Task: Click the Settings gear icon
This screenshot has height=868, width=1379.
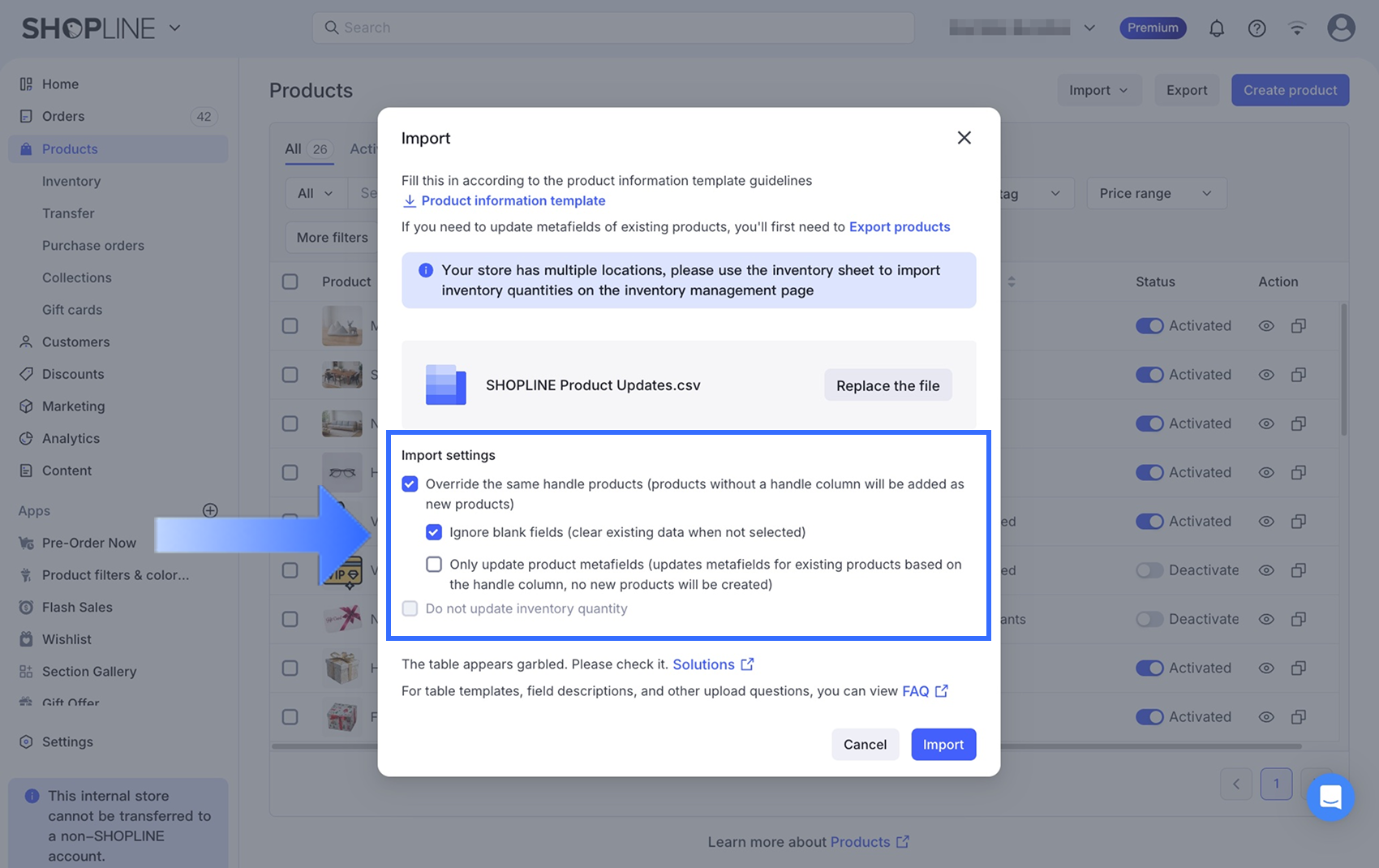Action: [x=26, y=741]
